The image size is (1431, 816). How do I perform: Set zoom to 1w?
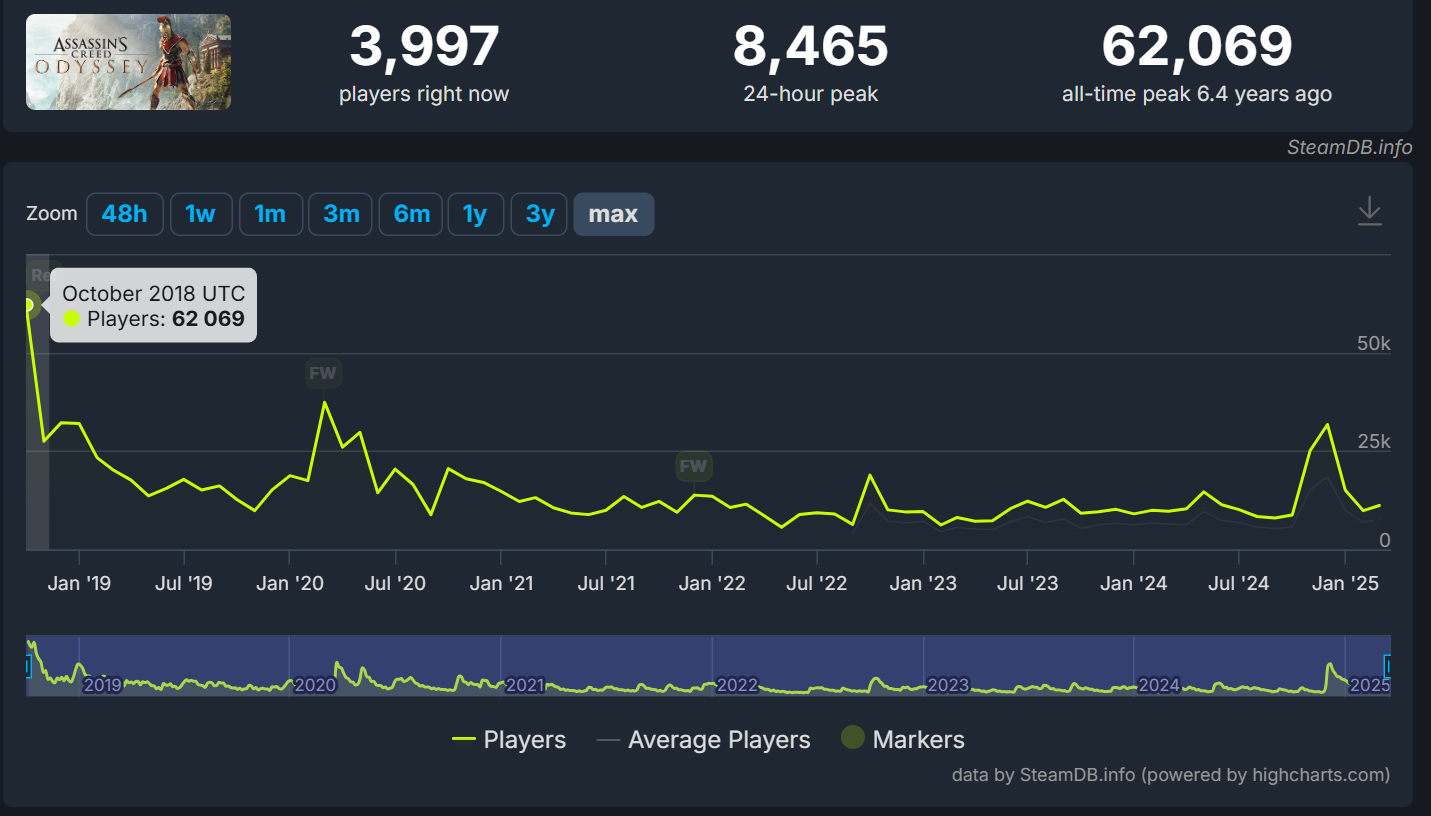coord(201,214)
